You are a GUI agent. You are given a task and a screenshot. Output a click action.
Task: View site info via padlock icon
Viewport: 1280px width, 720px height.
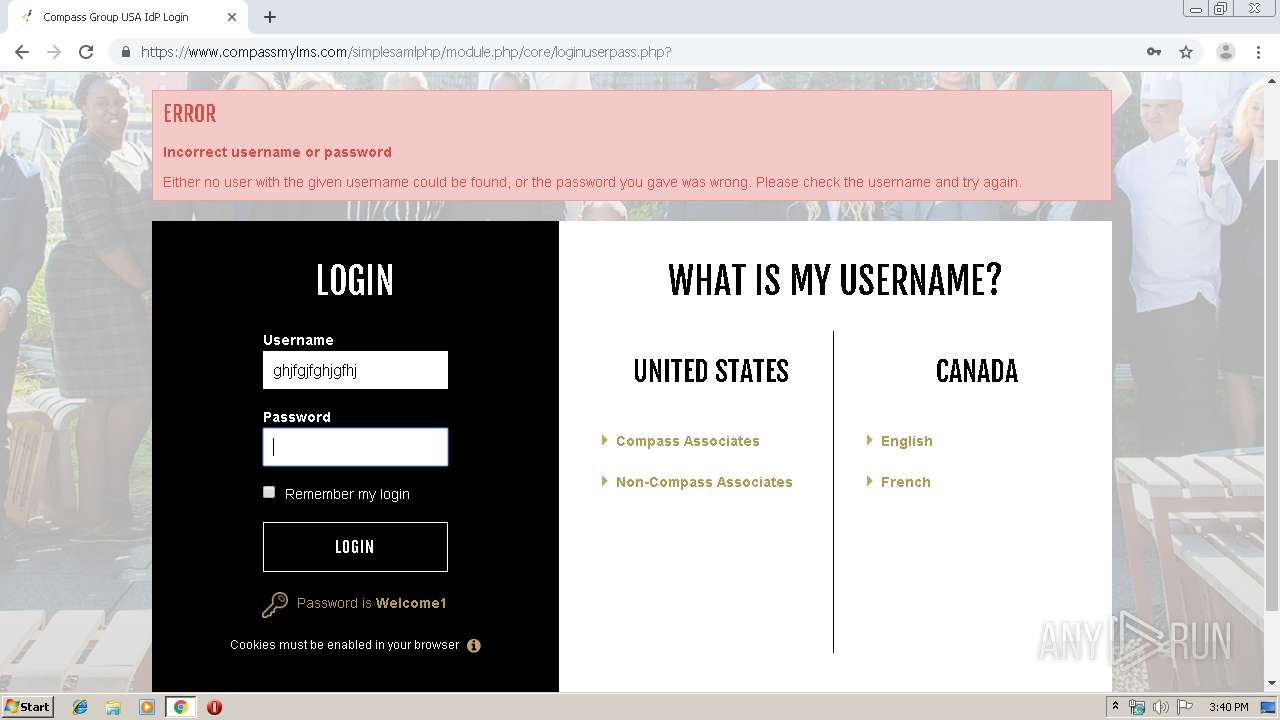coord(125,52)
